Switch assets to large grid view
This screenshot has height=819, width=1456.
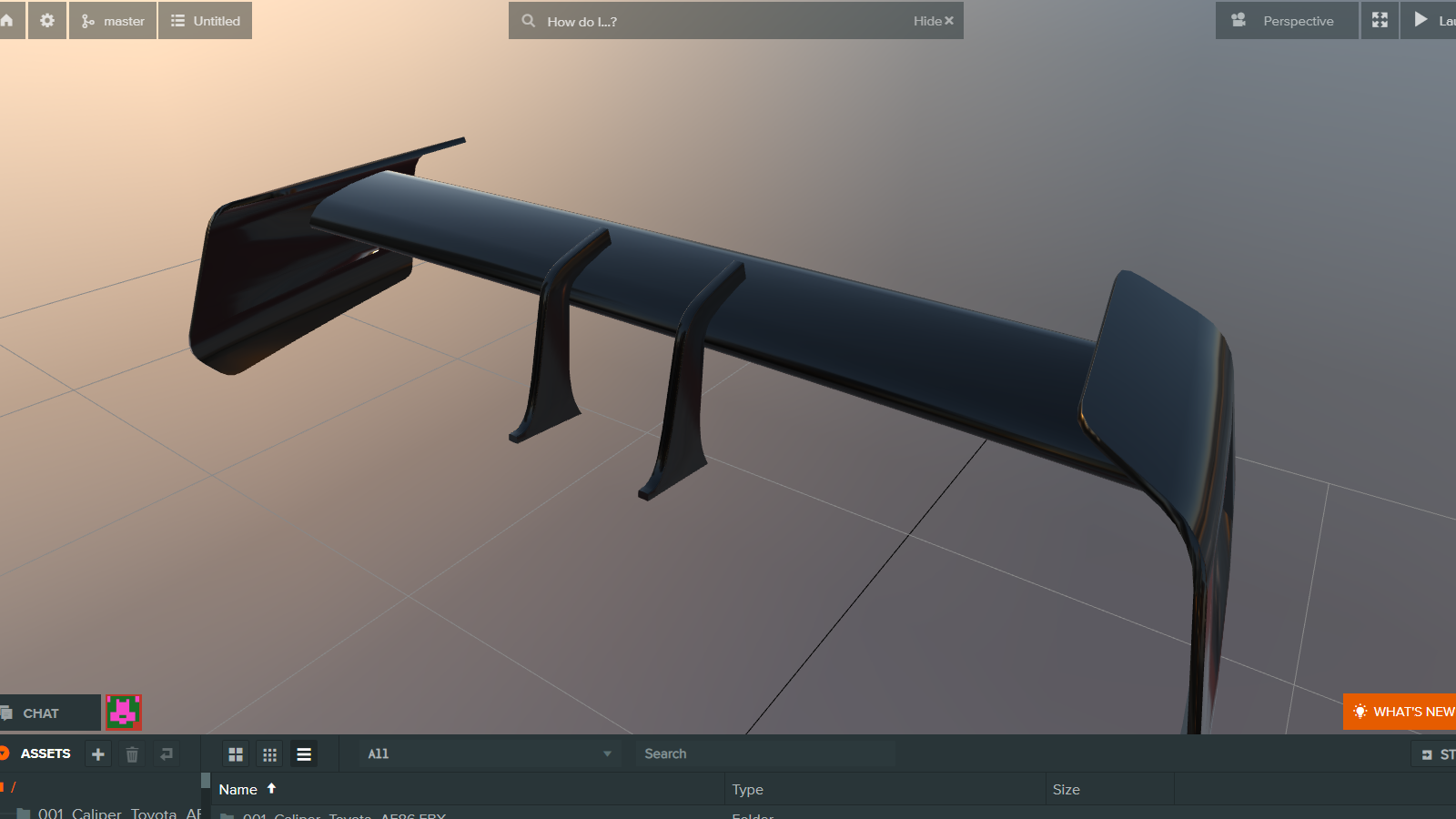(236, 754)
